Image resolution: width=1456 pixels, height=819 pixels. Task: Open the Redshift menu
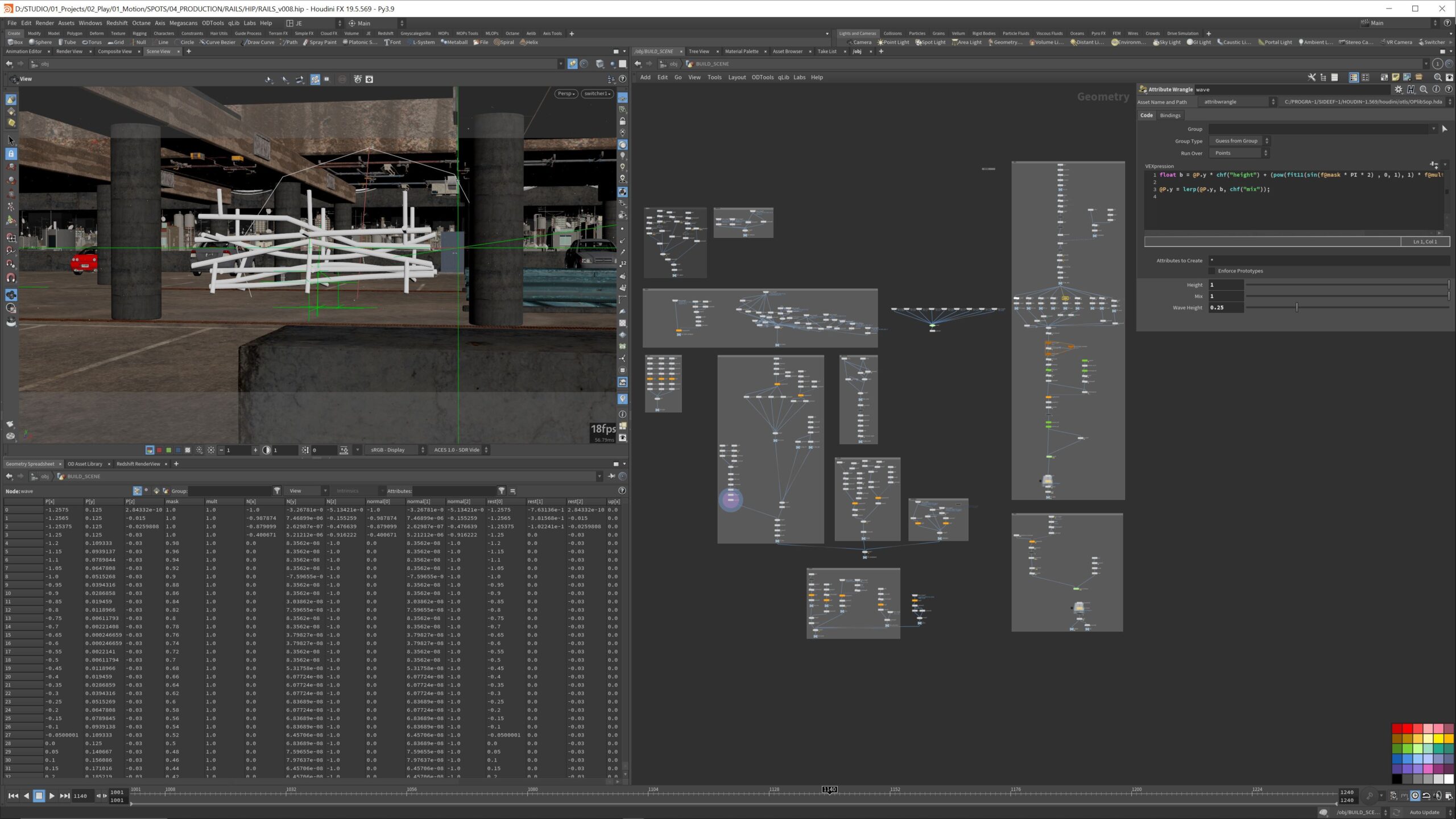point(117,23)
